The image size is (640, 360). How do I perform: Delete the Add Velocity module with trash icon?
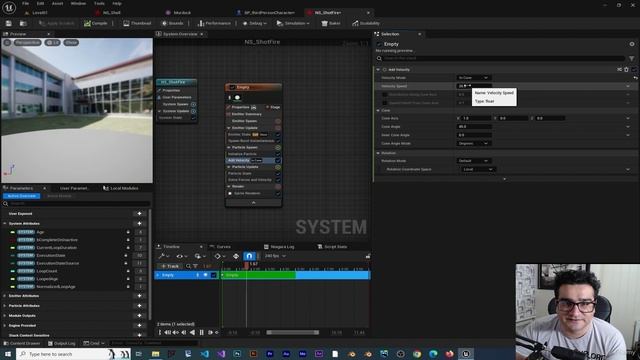click(627, 70)
